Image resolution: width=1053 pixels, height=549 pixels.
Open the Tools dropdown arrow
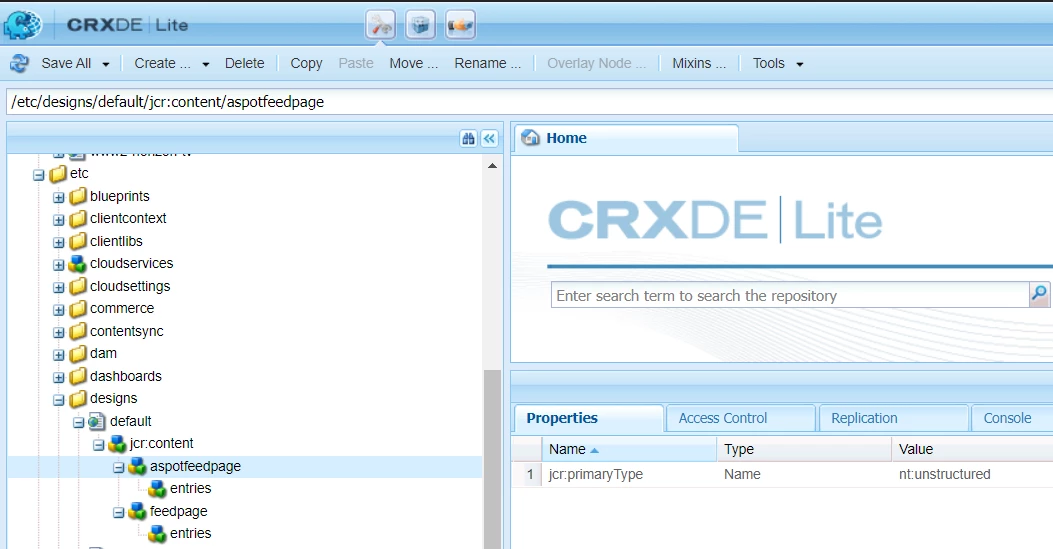799,64
